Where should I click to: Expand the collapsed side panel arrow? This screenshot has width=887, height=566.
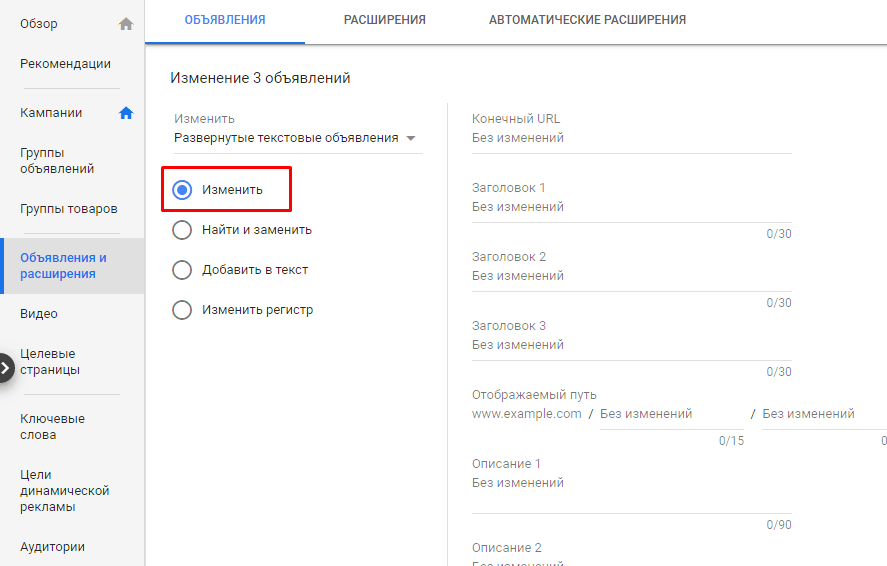tap(6, 368)
